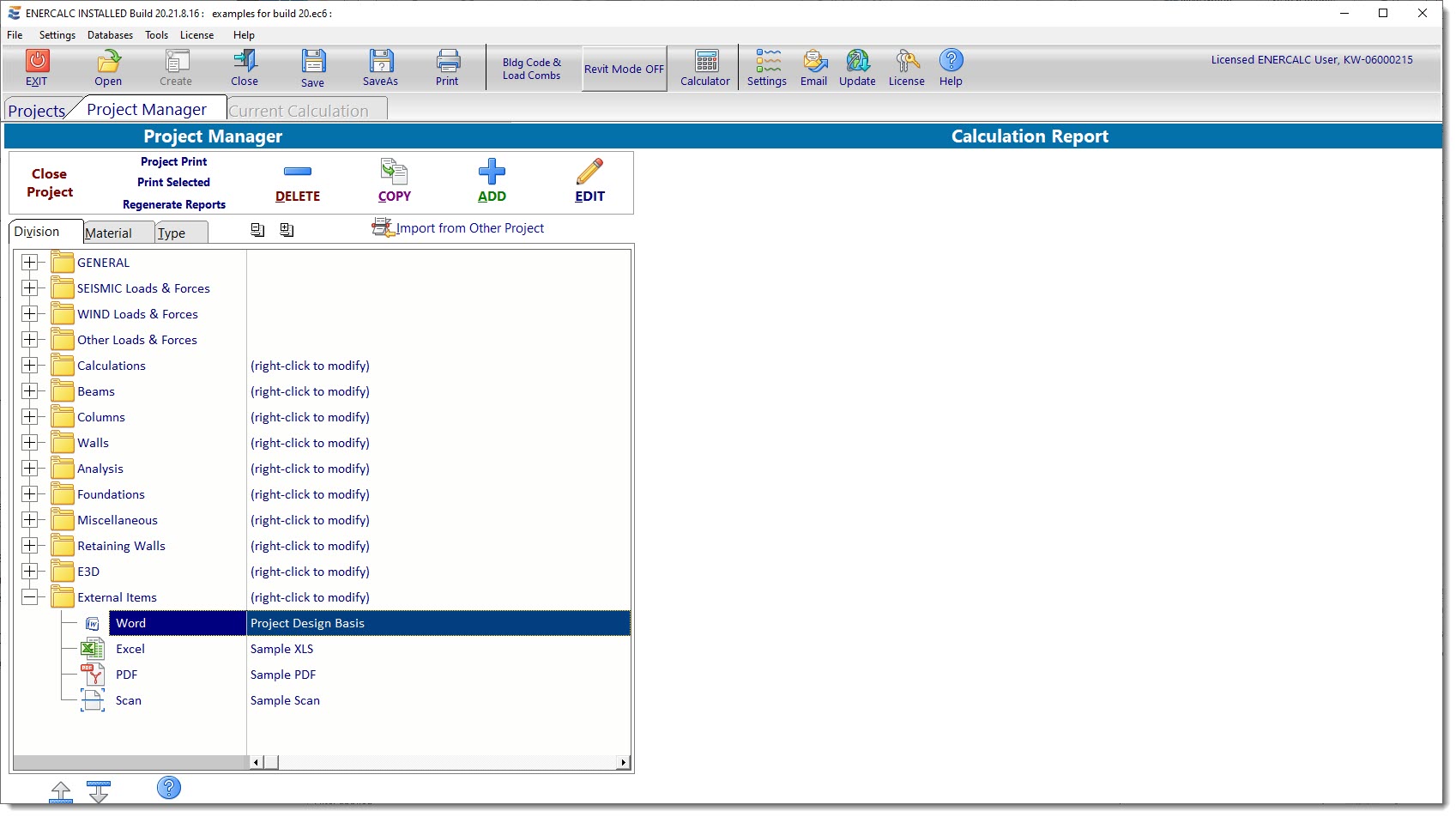This screenshot has height=817, width=1456.
Task: Collapse the External Items folder
Action: click(x=30, y=597)
